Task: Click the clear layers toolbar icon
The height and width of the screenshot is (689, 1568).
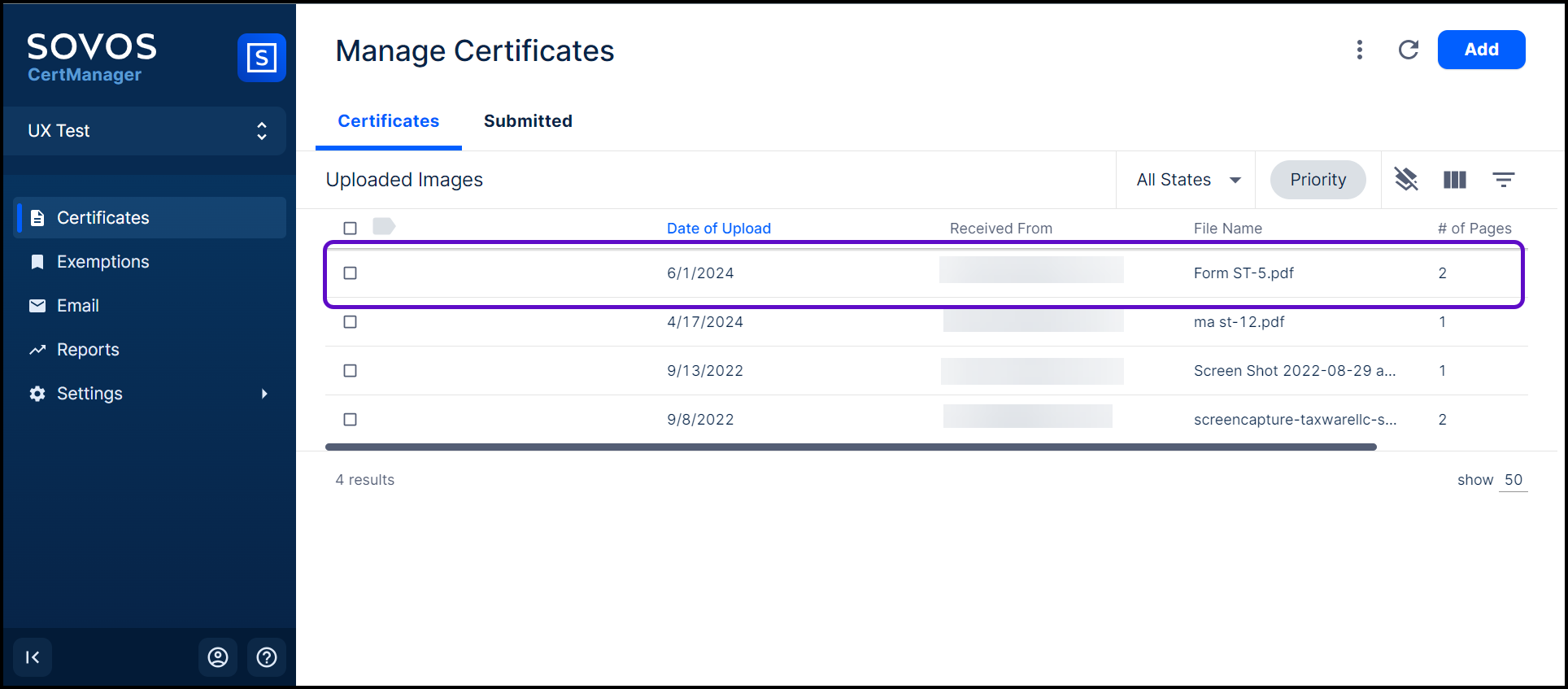Action: [x=1406, y=180]
